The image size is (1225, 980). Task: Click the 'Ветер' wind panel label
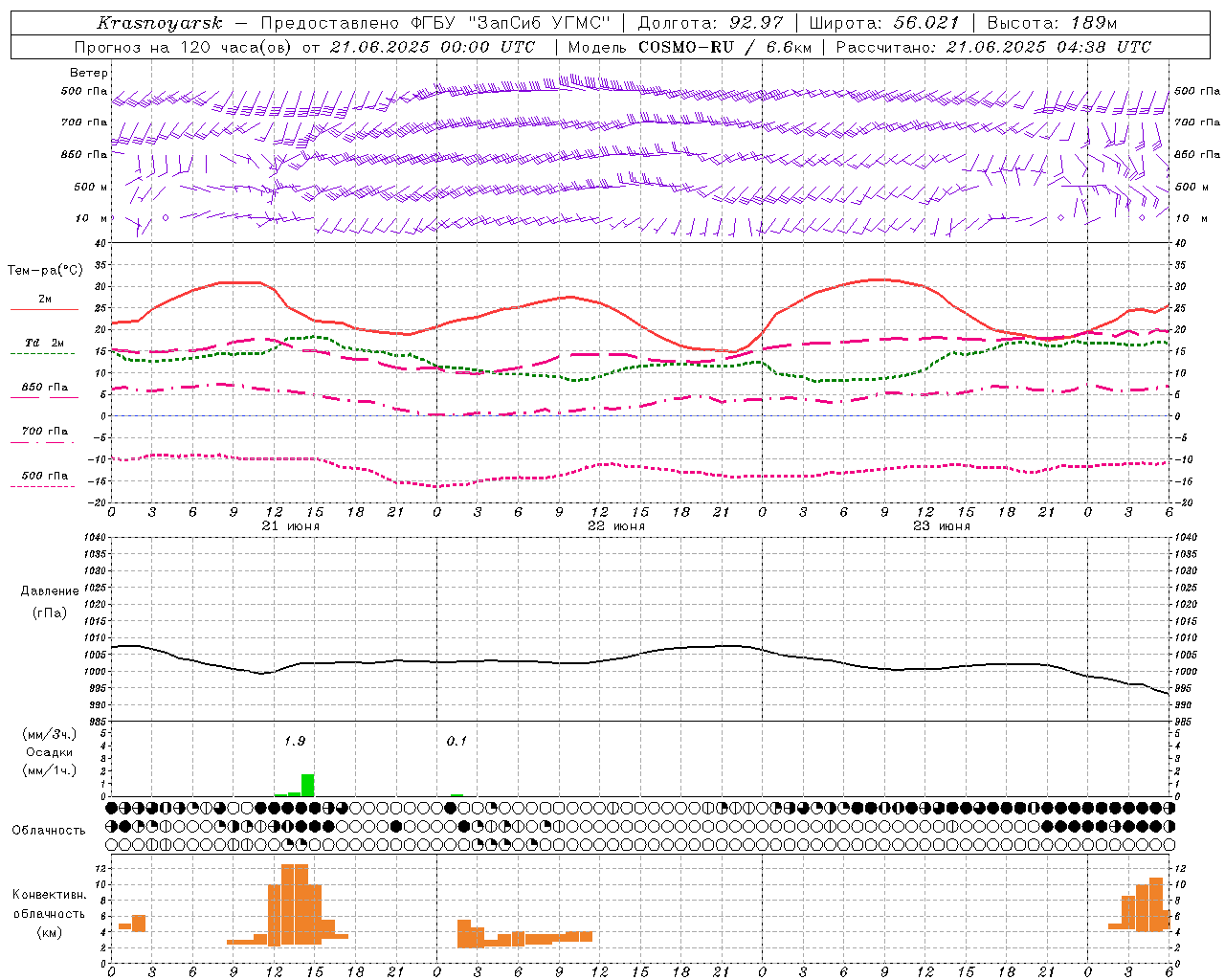point(89,73)
